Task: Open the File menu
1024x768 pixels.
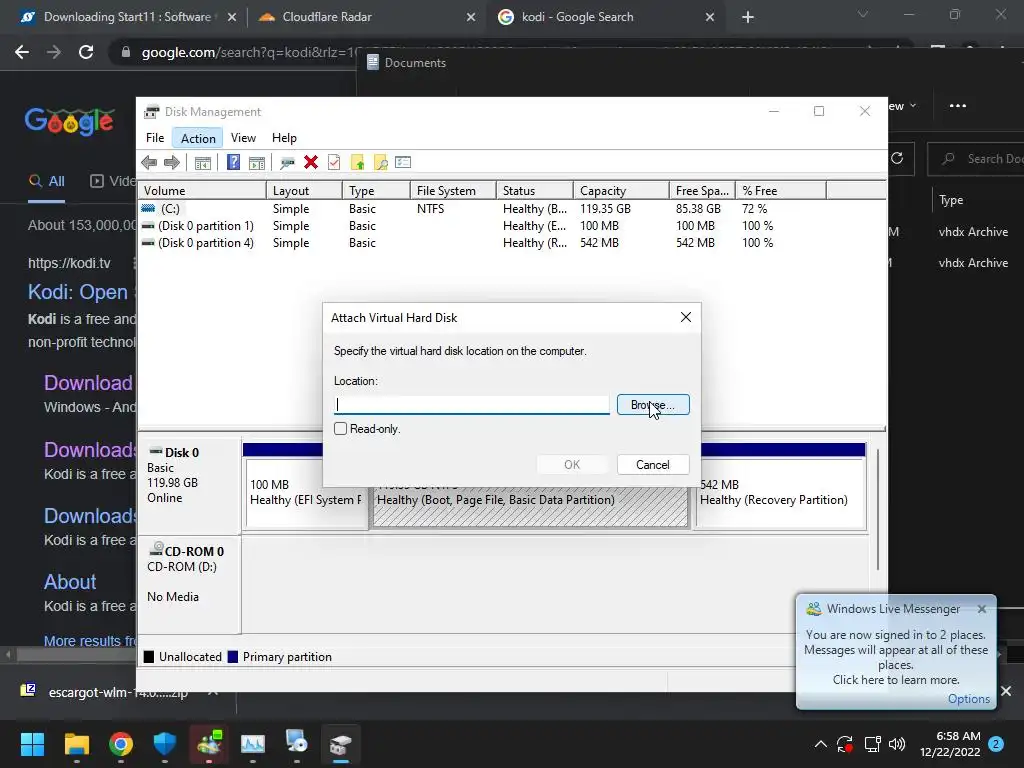Action: point(155,138)
